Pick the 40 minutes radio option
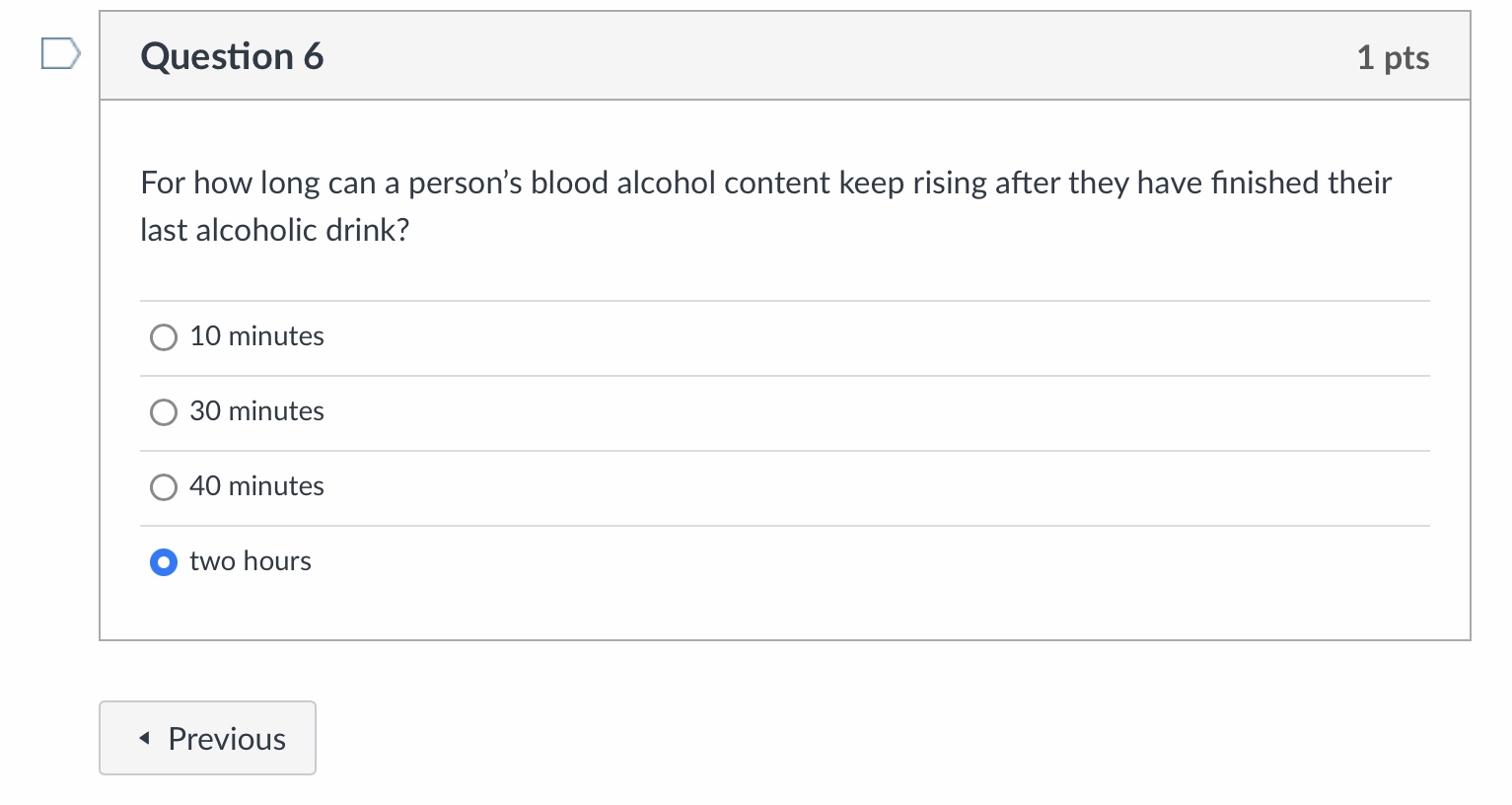The image size is (1512, 805). [x=164, y=487]
